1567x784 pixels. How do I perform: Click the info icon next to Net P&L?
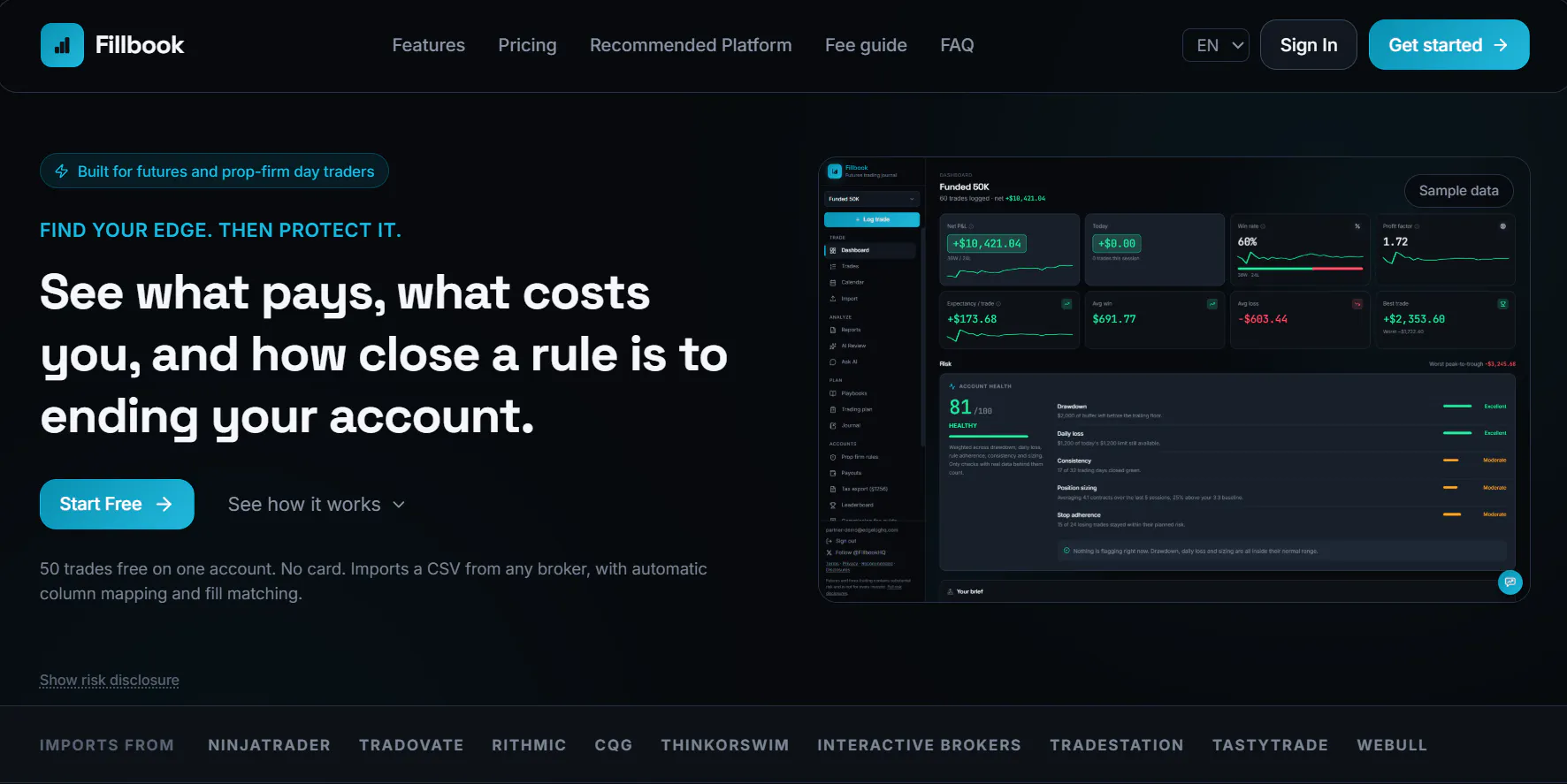point(971,226)
